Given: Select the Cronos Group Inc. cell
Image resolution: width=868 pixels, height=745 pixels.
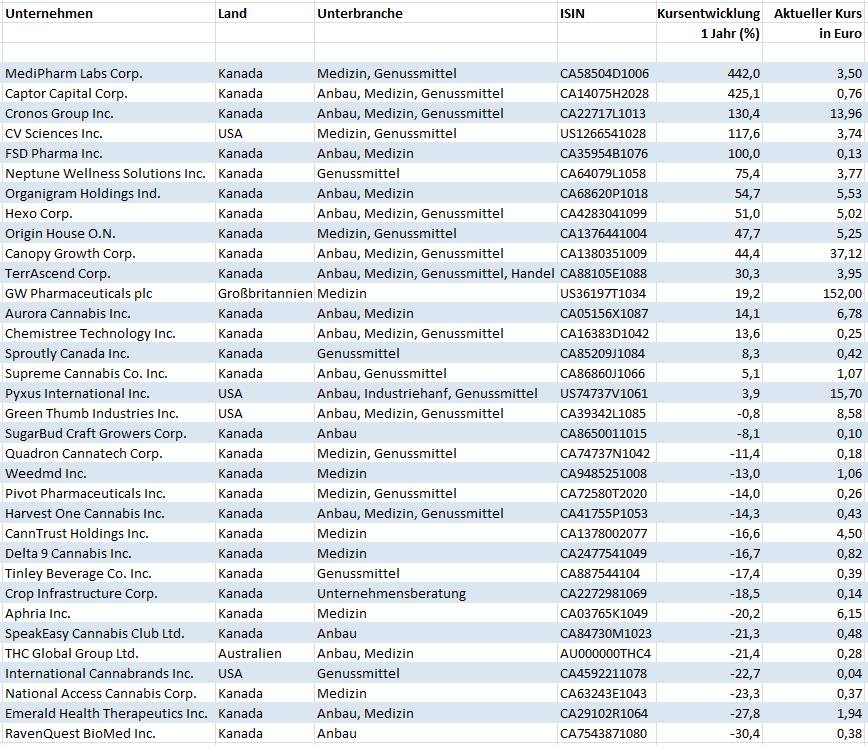Looking at the screenshot, I should tap(108, 113).
